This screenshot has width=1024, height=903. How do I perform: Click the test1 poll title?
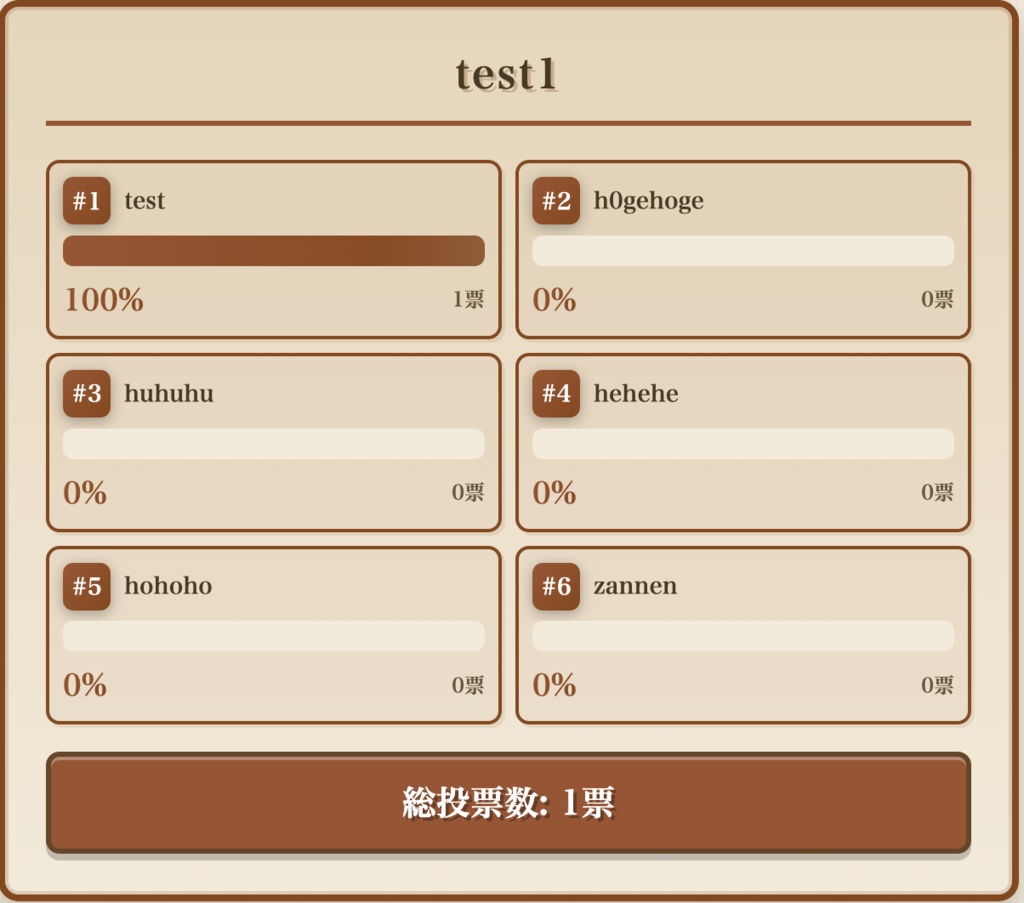tap(511, 74)
